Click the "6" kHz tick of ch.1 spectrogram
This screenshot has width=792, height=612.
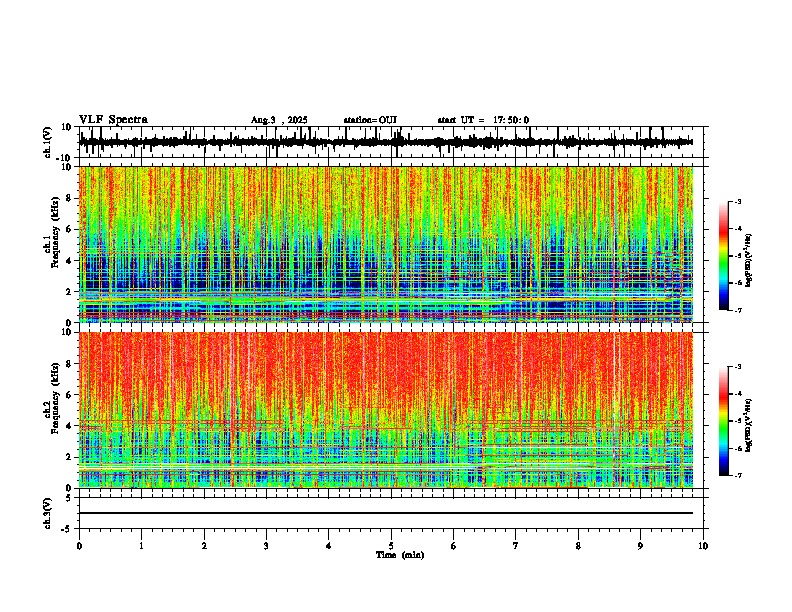[70, 229]
